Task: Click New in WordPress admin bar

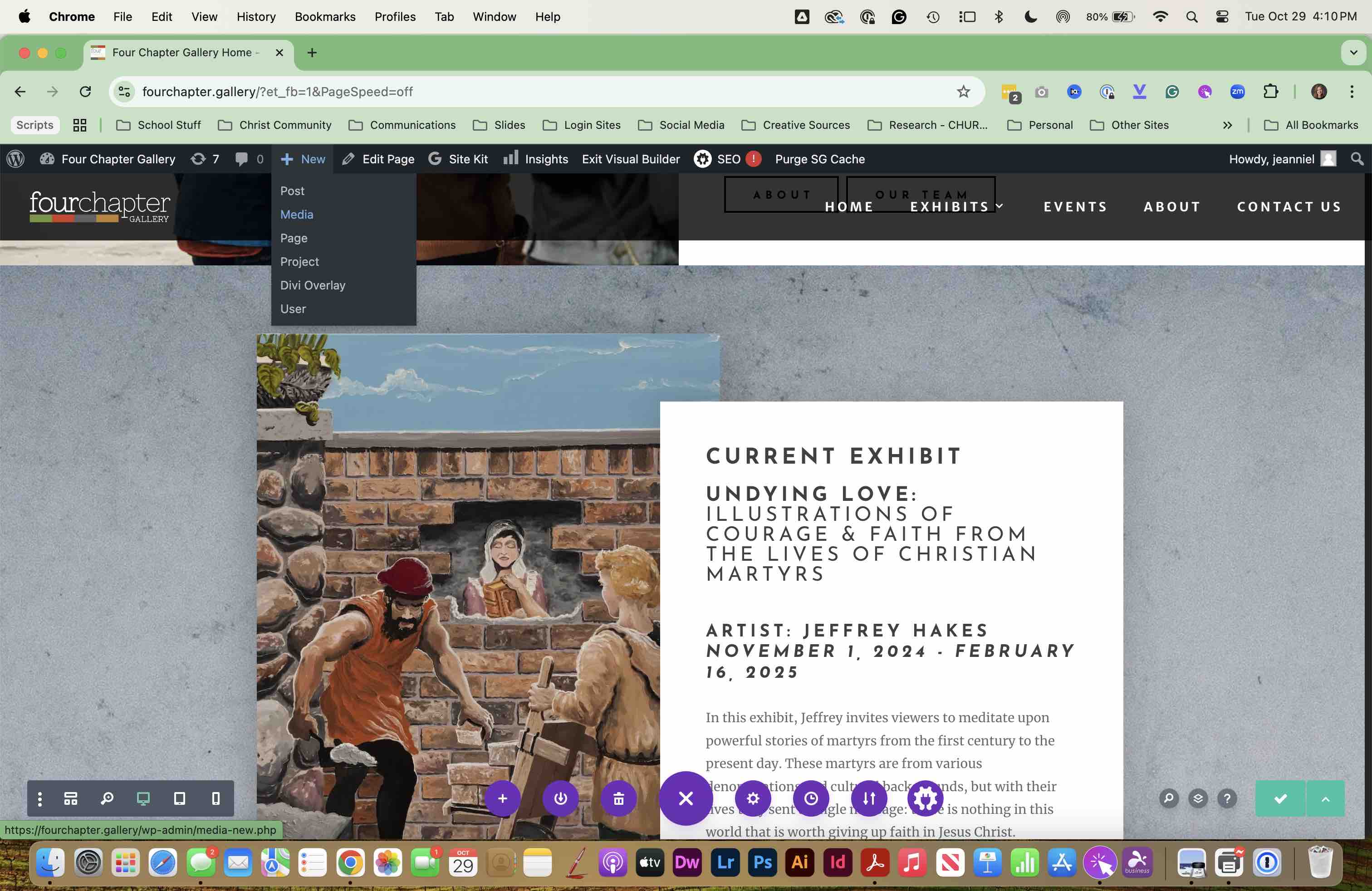Action: (x=303, y=159)
